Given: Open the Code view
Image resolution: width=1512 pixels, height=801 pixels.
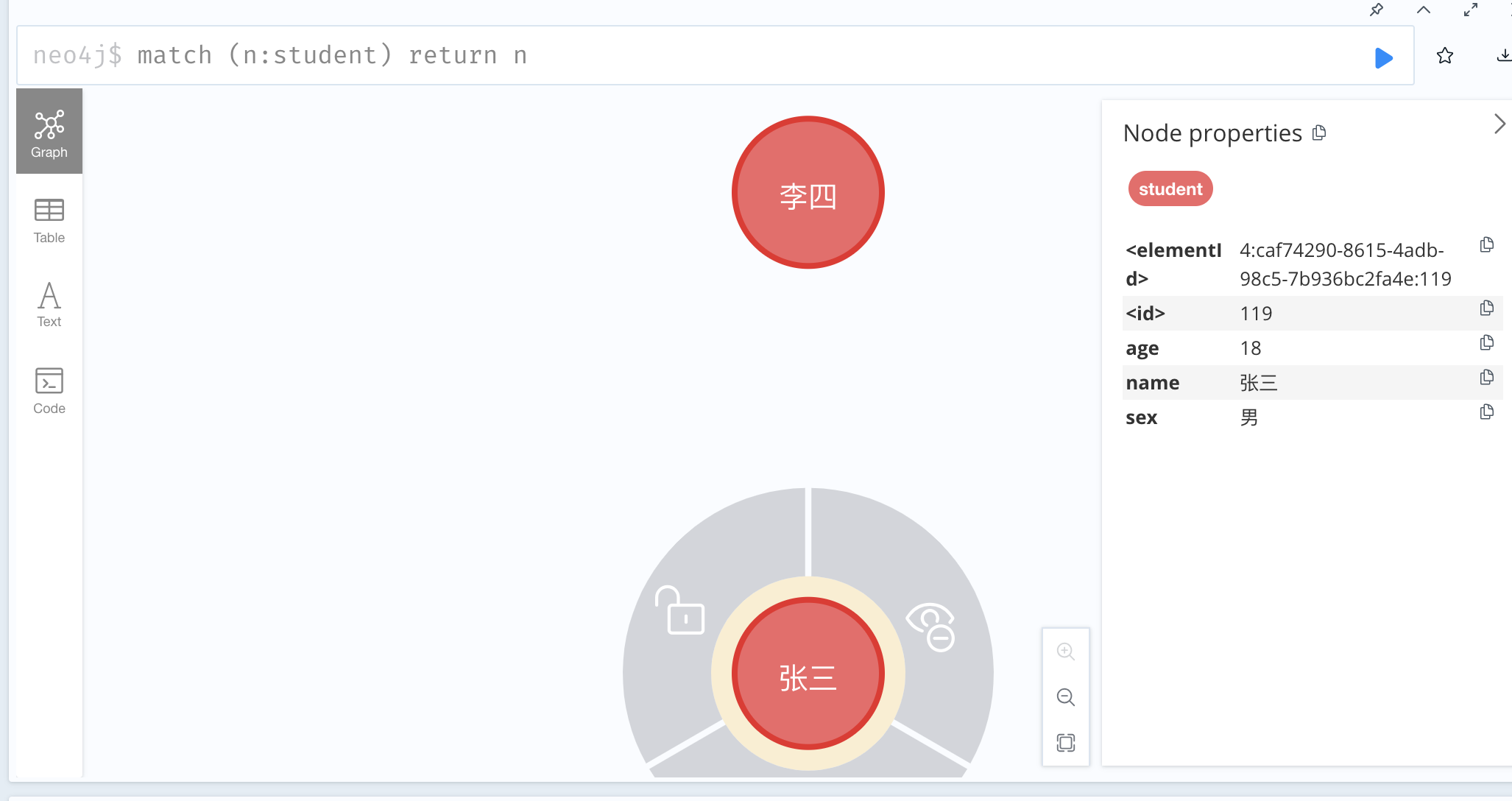Looking at the screenshot, I should [49, 390].
